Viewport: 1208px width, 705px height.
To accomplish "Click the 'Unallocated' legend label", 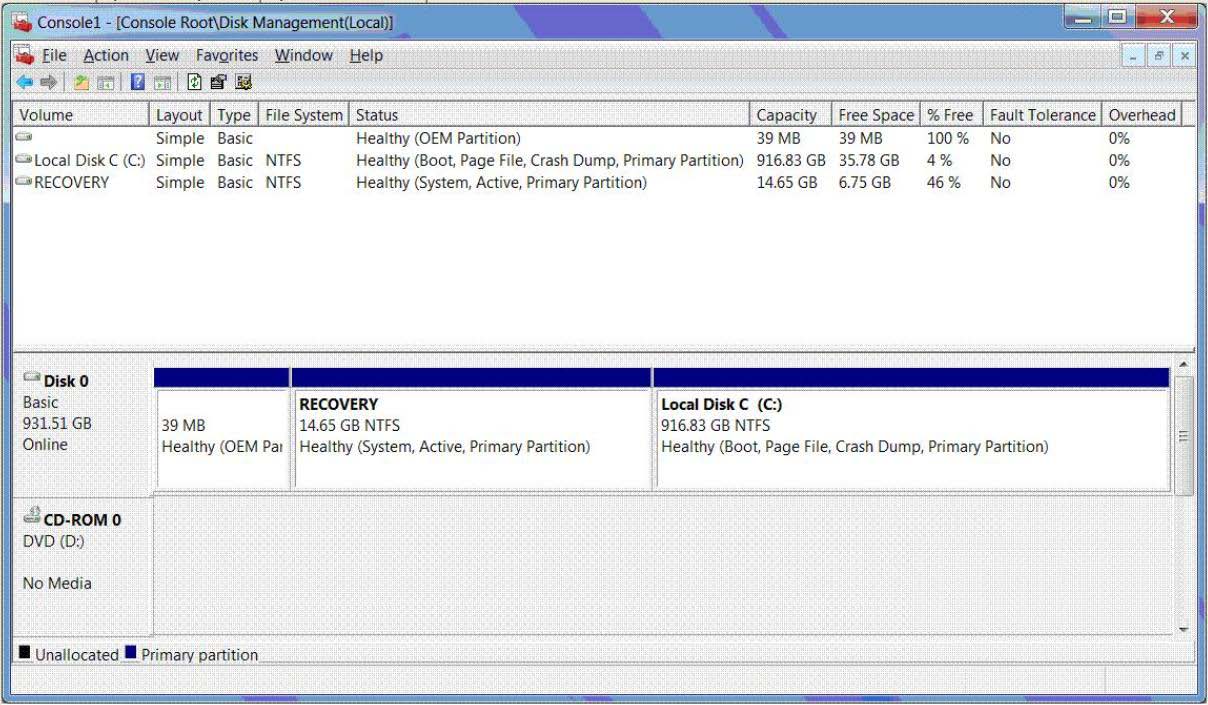I will 77,655.
